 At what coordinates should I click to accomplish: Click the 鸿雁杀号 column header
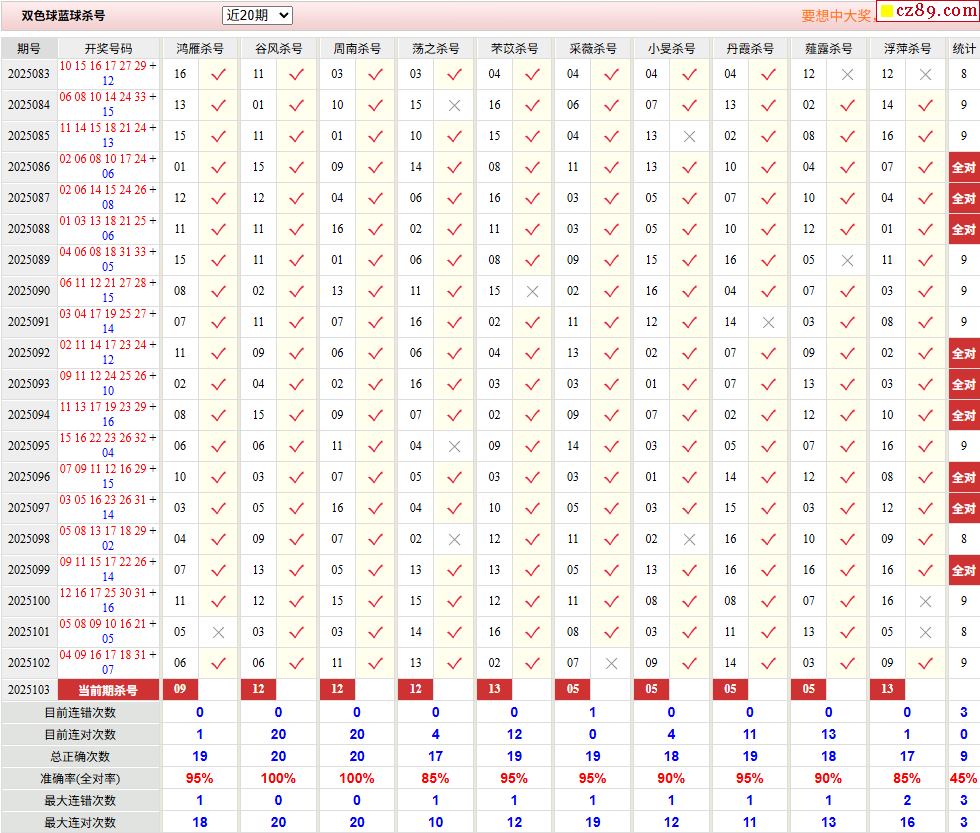tap(199, 48)
